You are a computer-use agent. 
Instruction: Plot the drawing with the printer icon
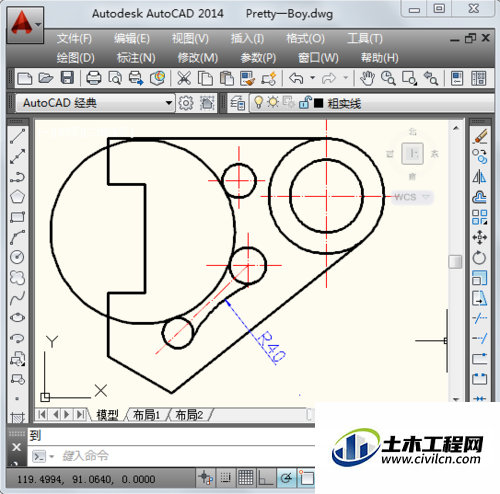pos(94,78)
